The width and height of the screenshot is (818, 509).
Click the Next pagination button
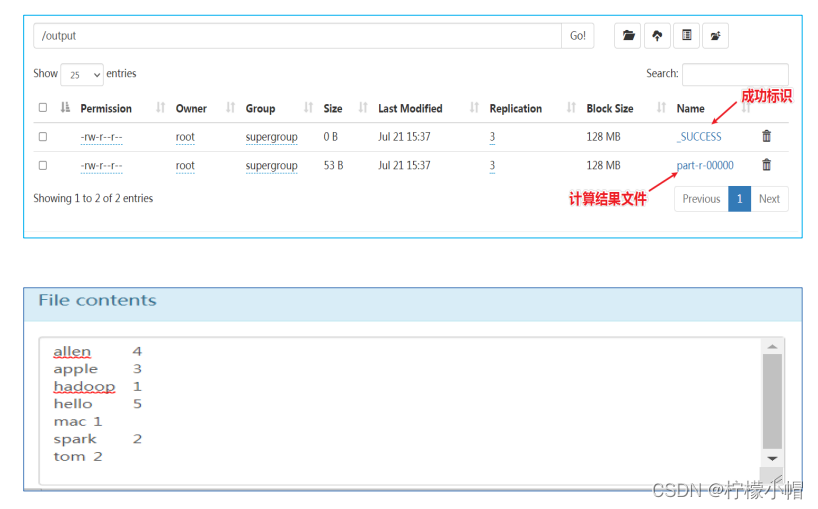(769, 199)
